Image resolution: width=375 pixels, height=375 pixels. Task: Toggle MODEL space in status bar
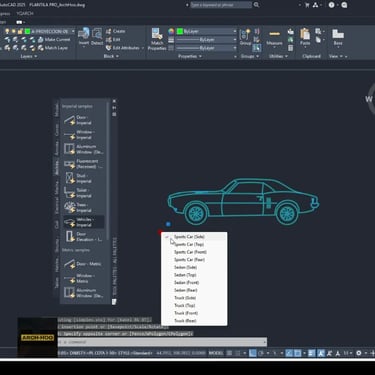pyautogui.click(x=216, y=353)
